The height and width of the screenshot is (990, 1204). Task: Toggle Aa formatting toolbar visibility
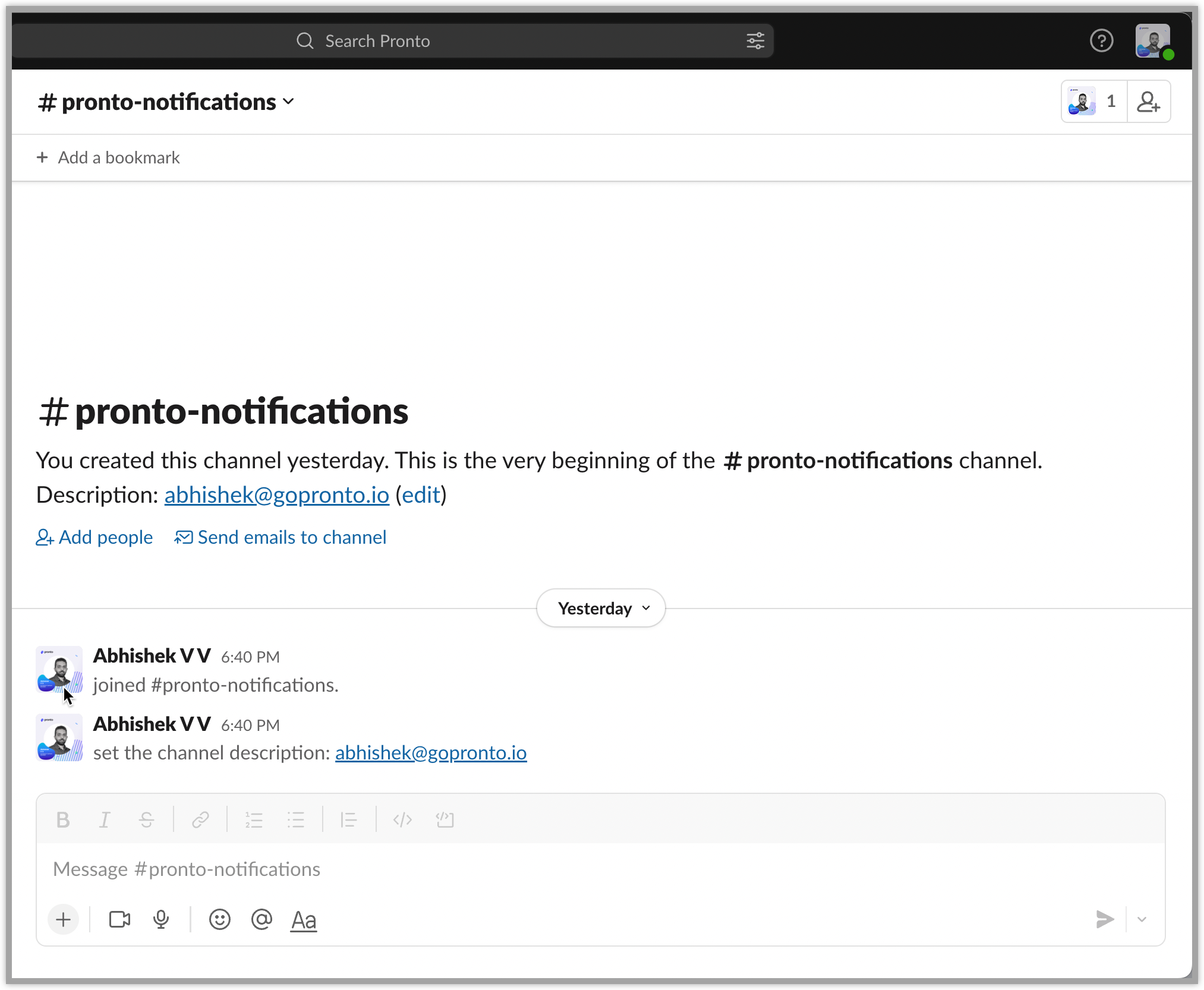(304, 920)
